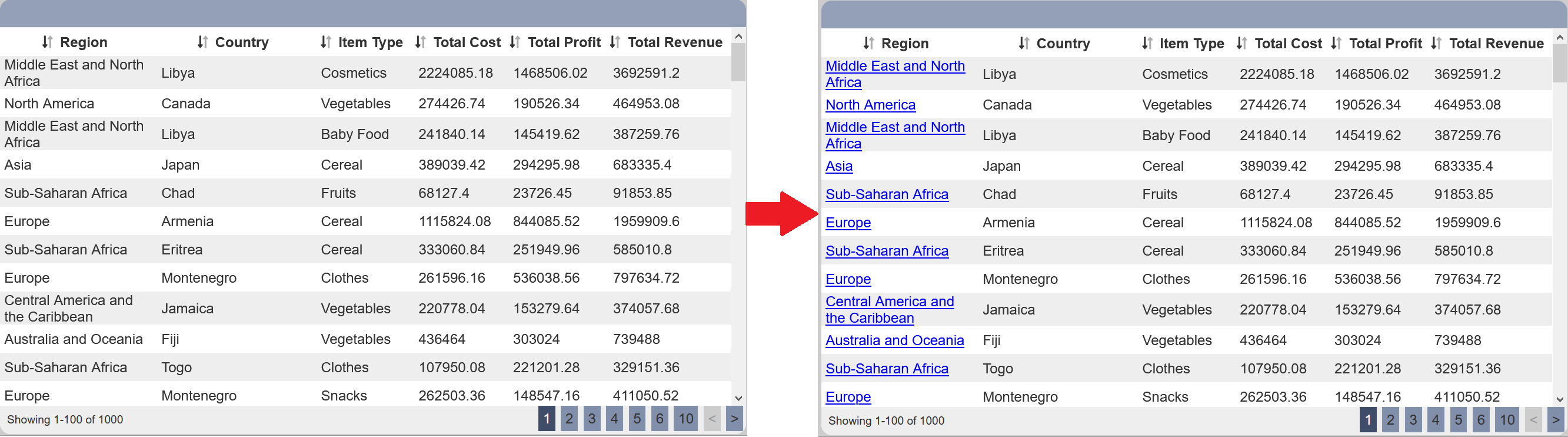Click scroll-up arrow of right table scrollbar

coord(1560,37)
